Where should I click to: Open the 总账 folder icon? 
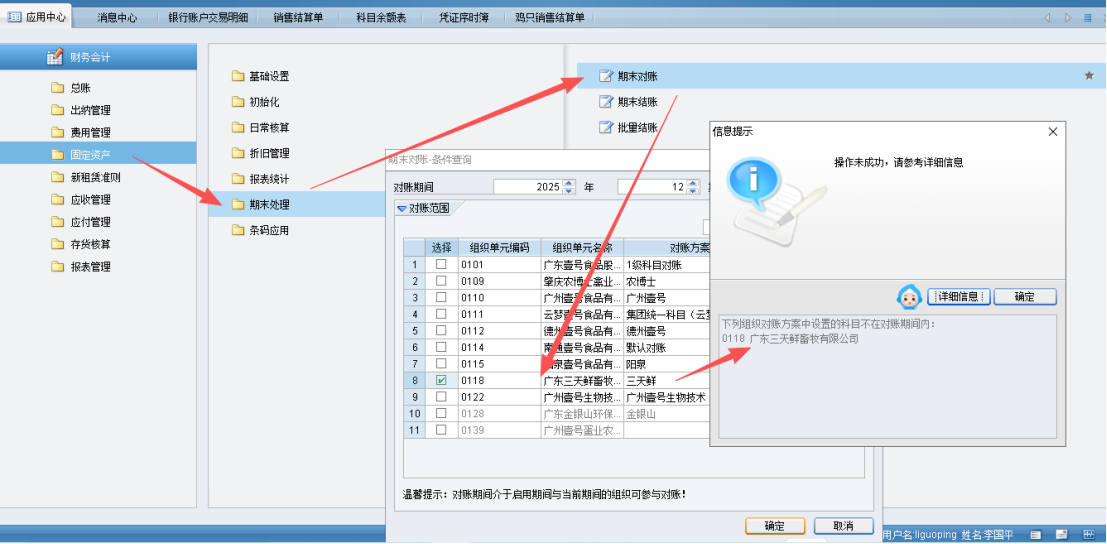58,88
